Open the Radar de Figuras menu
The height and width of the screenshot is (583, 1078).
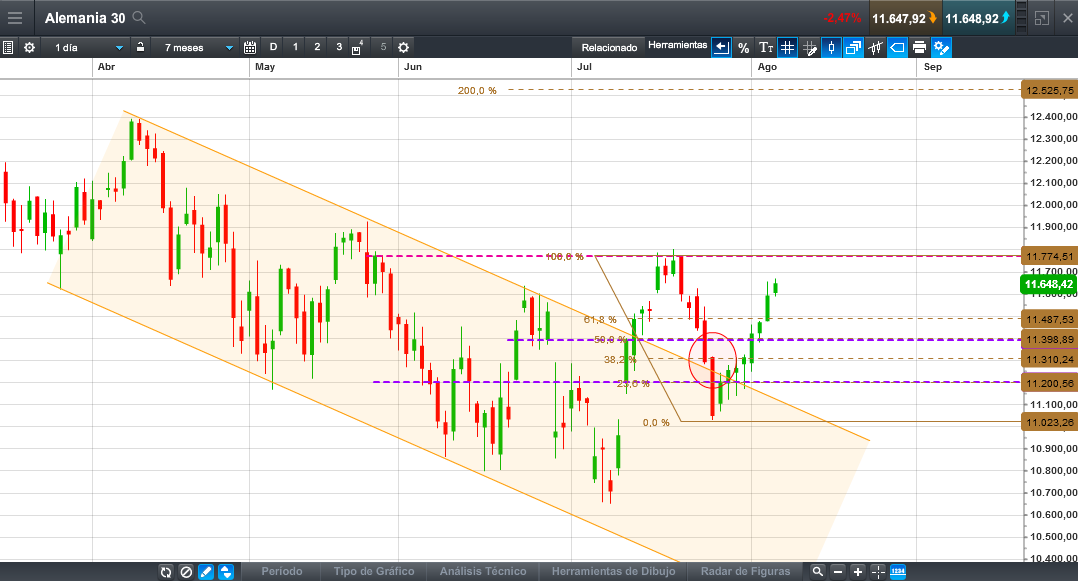pyautogui.click(x=745, y=571)
